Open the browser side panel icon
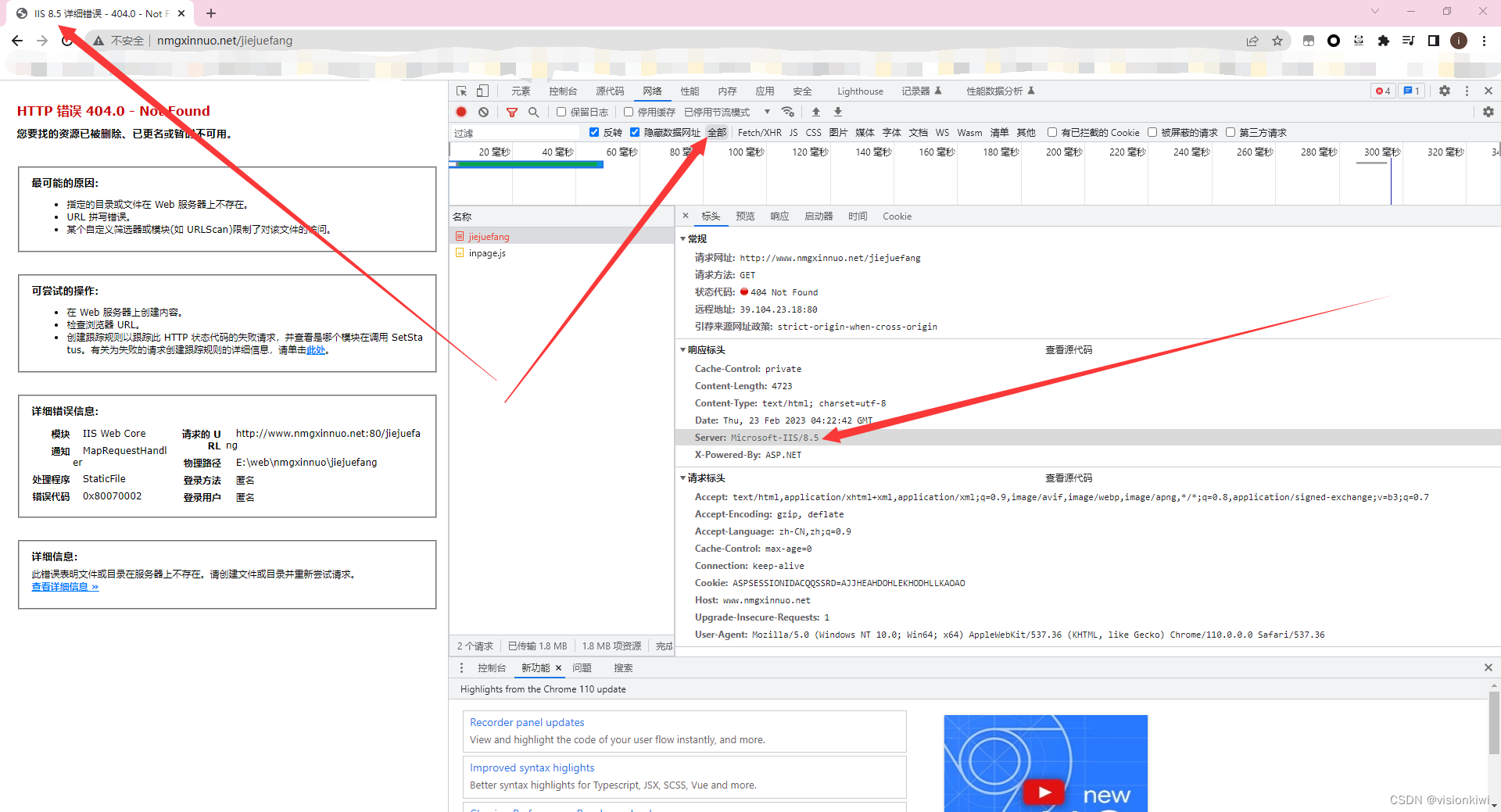This screenshot has height=812, width=1501. 1434,41
